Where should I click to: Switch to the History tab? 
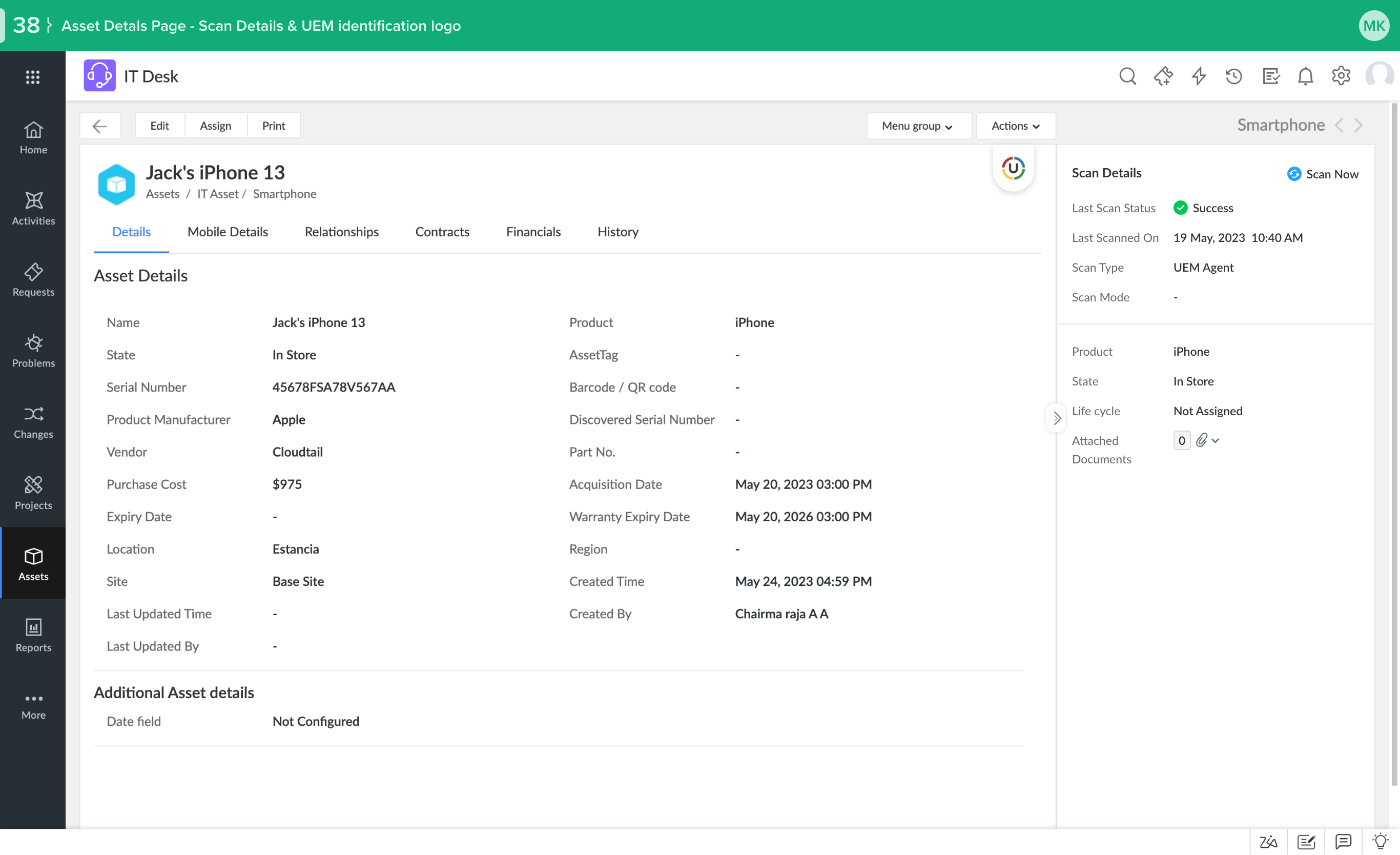pos(617,232)
